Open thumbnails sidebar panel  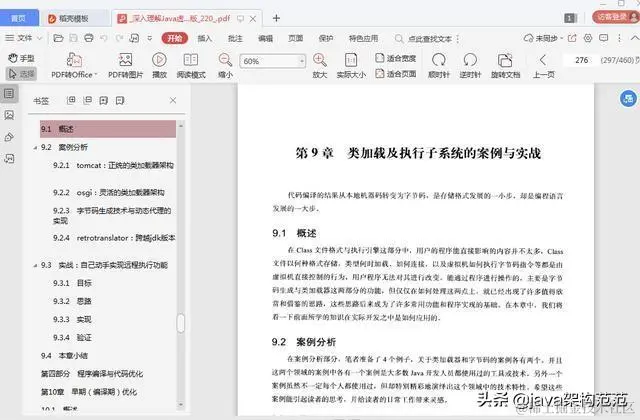click(x=9, y=115)
